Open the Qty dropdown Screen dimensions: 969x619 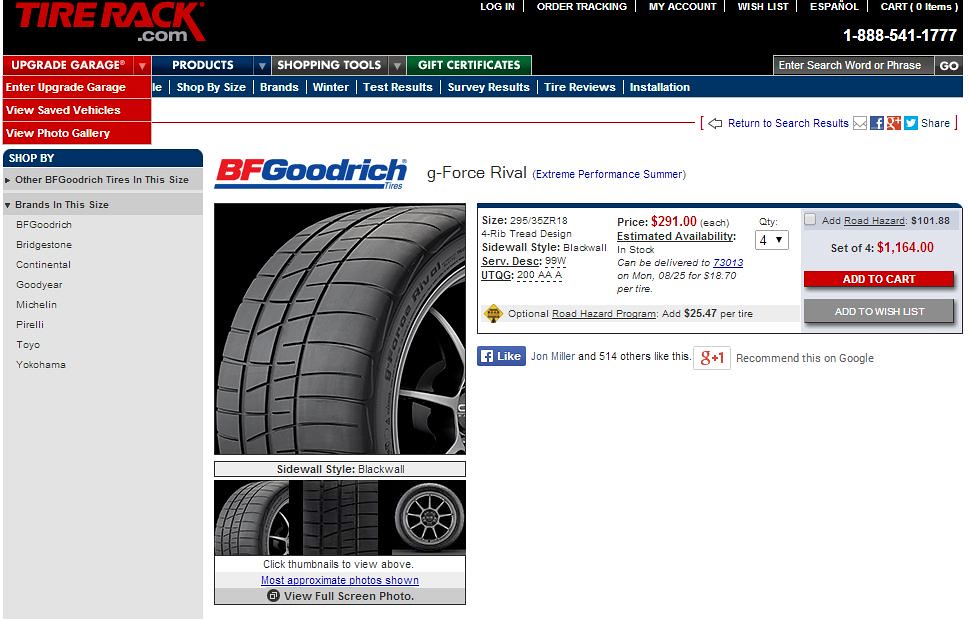click(771, 240)
